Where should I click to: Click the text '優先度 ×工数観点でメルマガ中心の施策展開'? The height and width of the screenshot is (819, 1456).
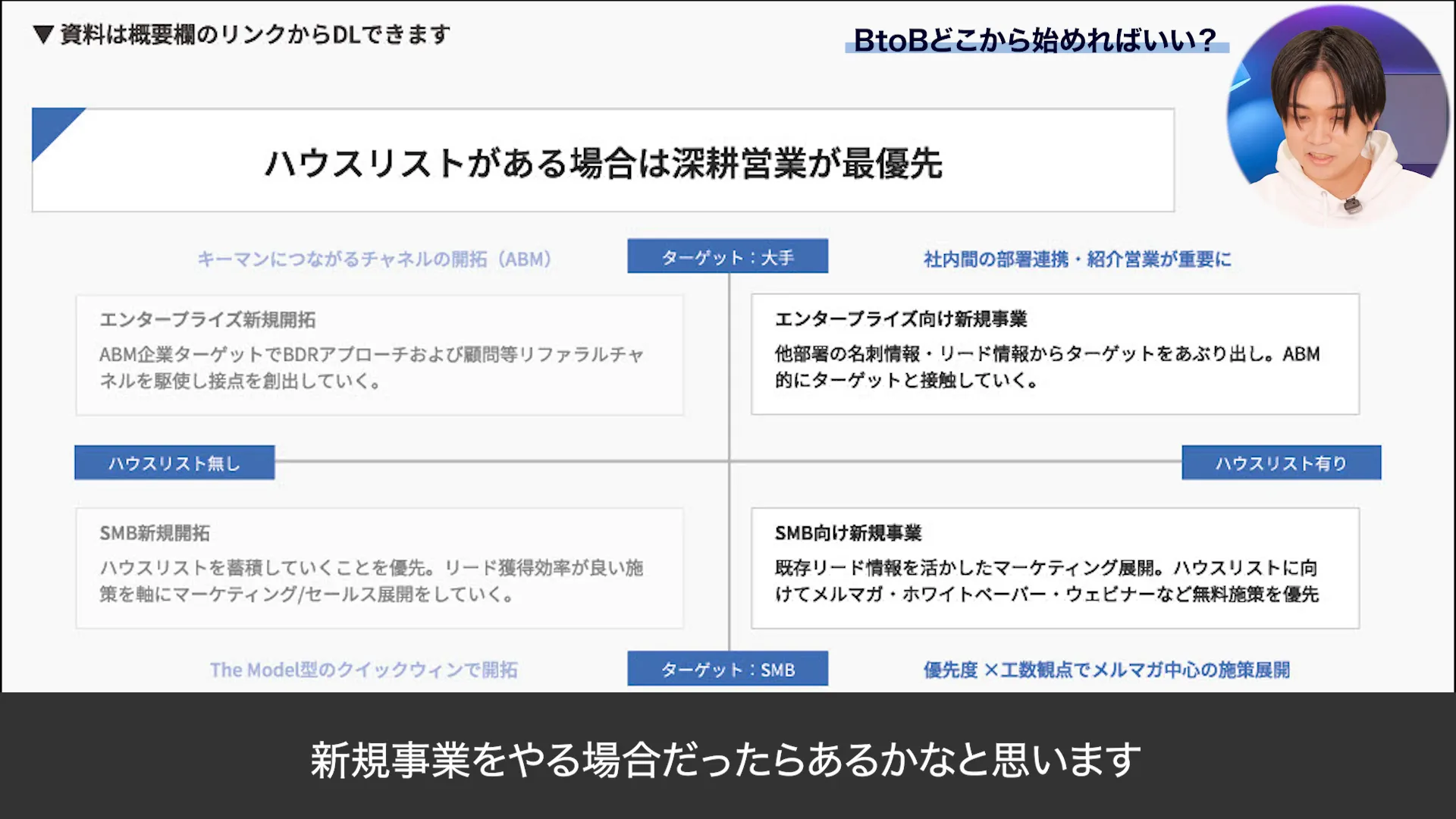tap(1106, 670)
